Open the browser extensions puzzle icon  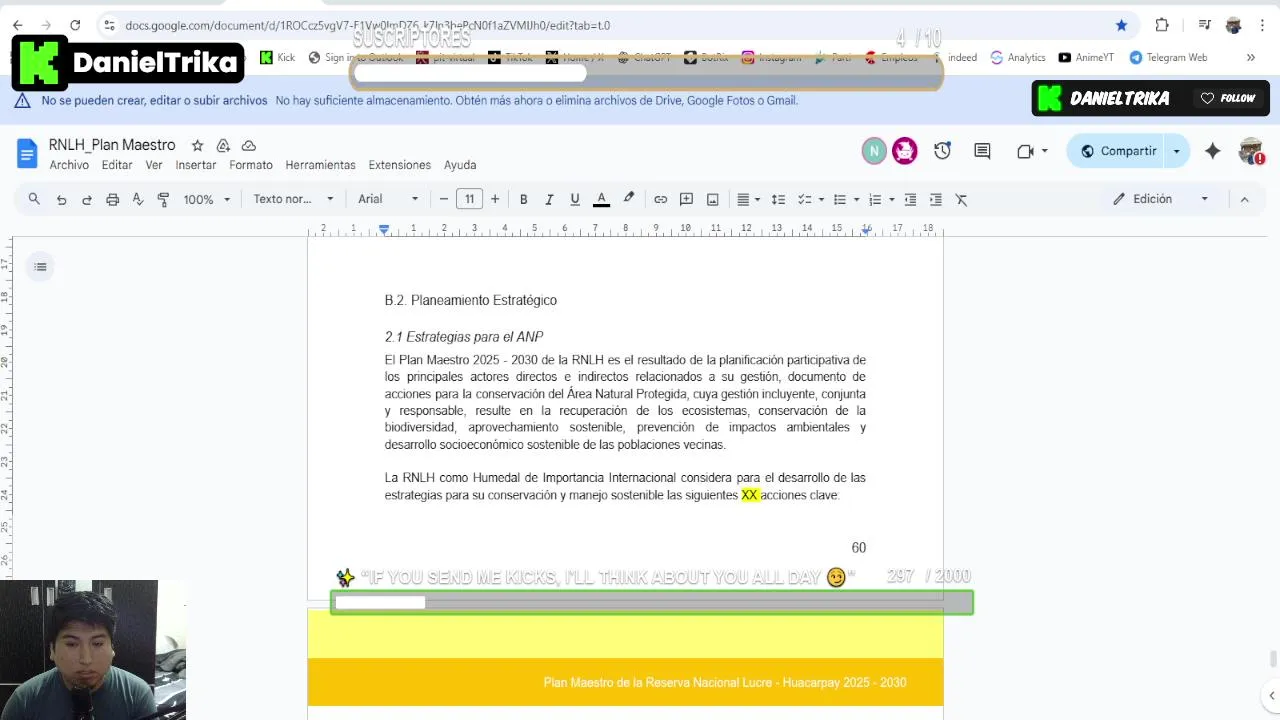point(1162,25)
